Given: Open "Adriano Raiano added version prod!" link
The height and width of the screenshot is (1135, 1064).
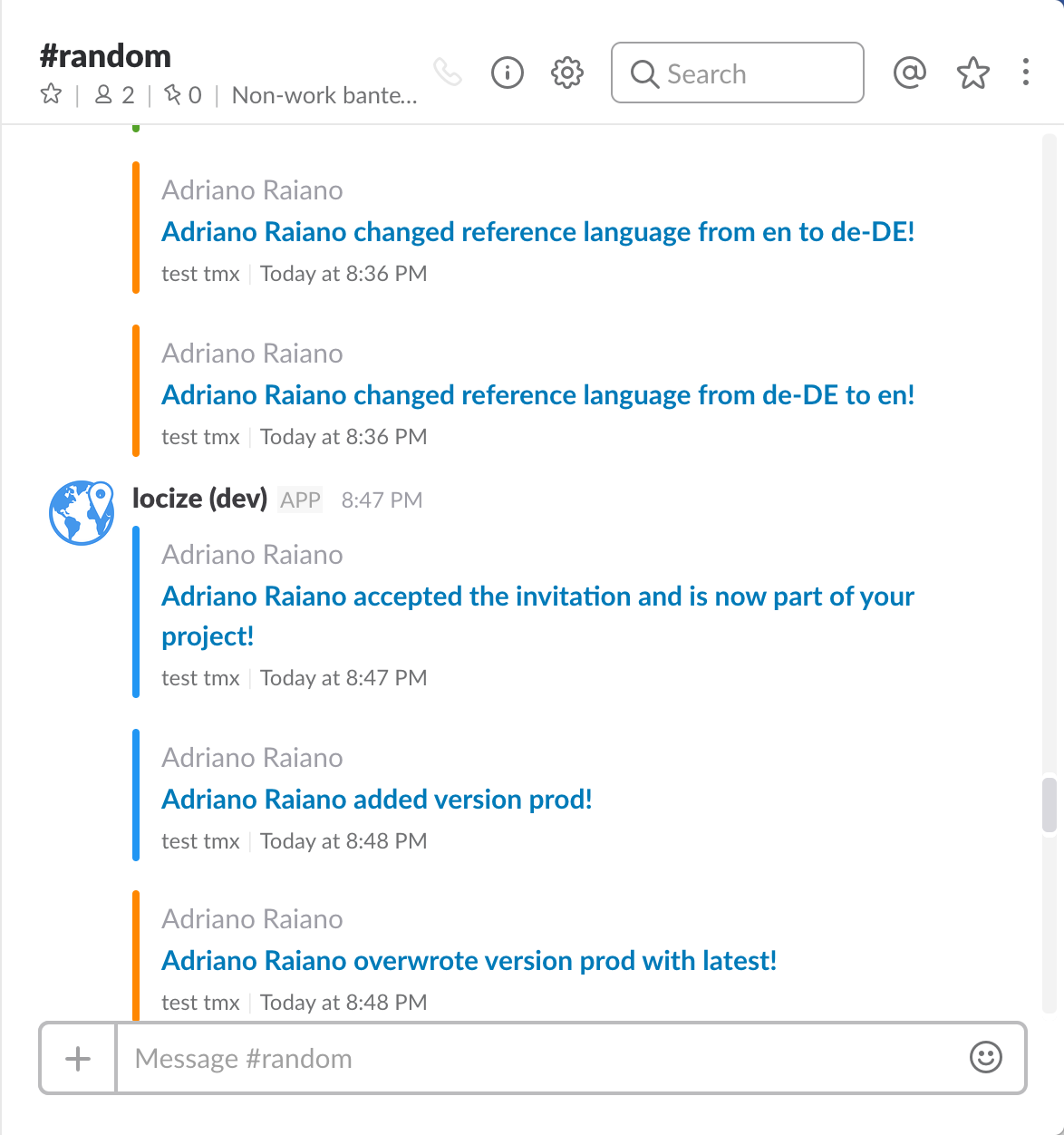Looking at the screenshot, I should click(376, 800).
